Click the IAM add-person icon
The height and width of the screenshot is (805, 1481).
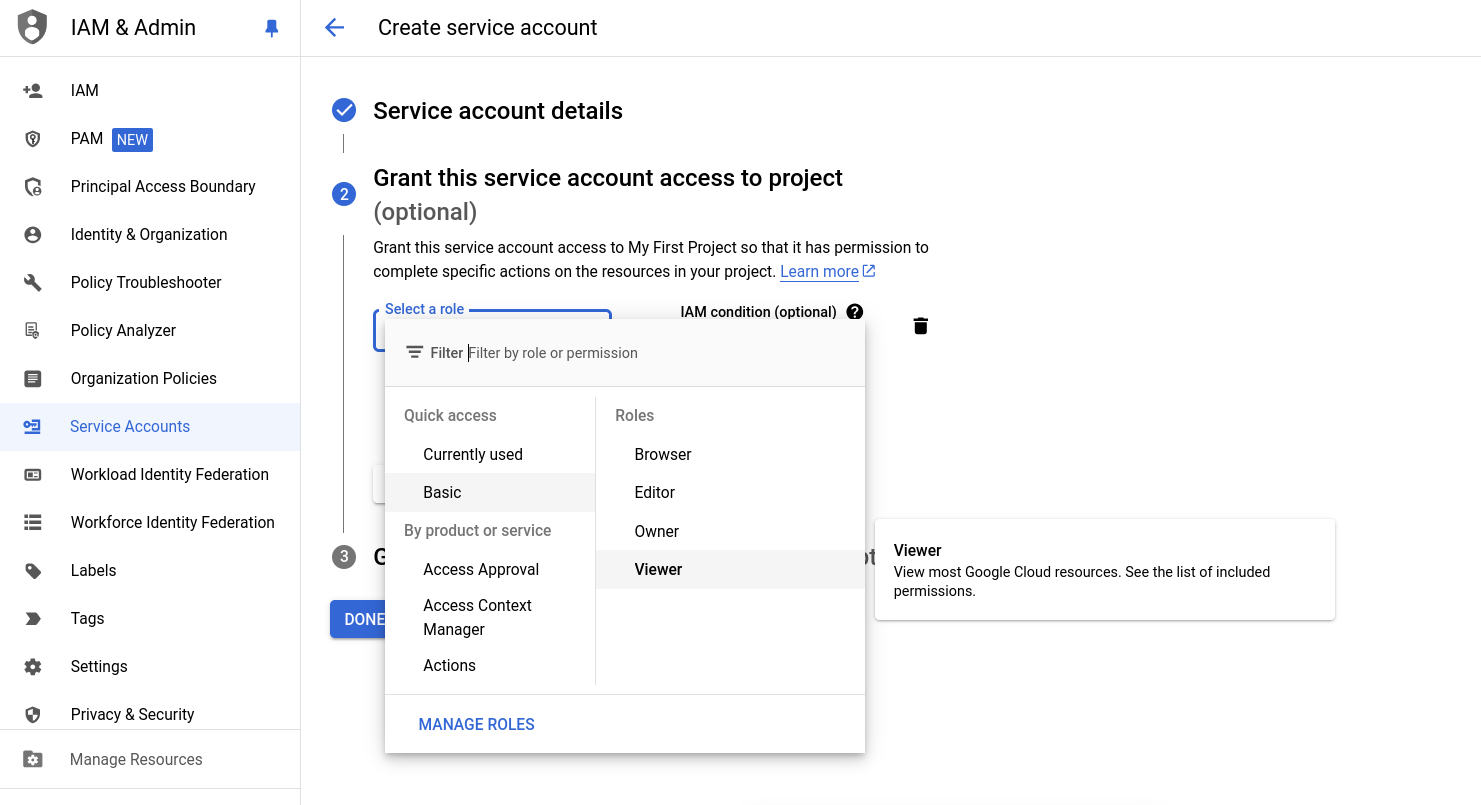(x=33, y=91)
